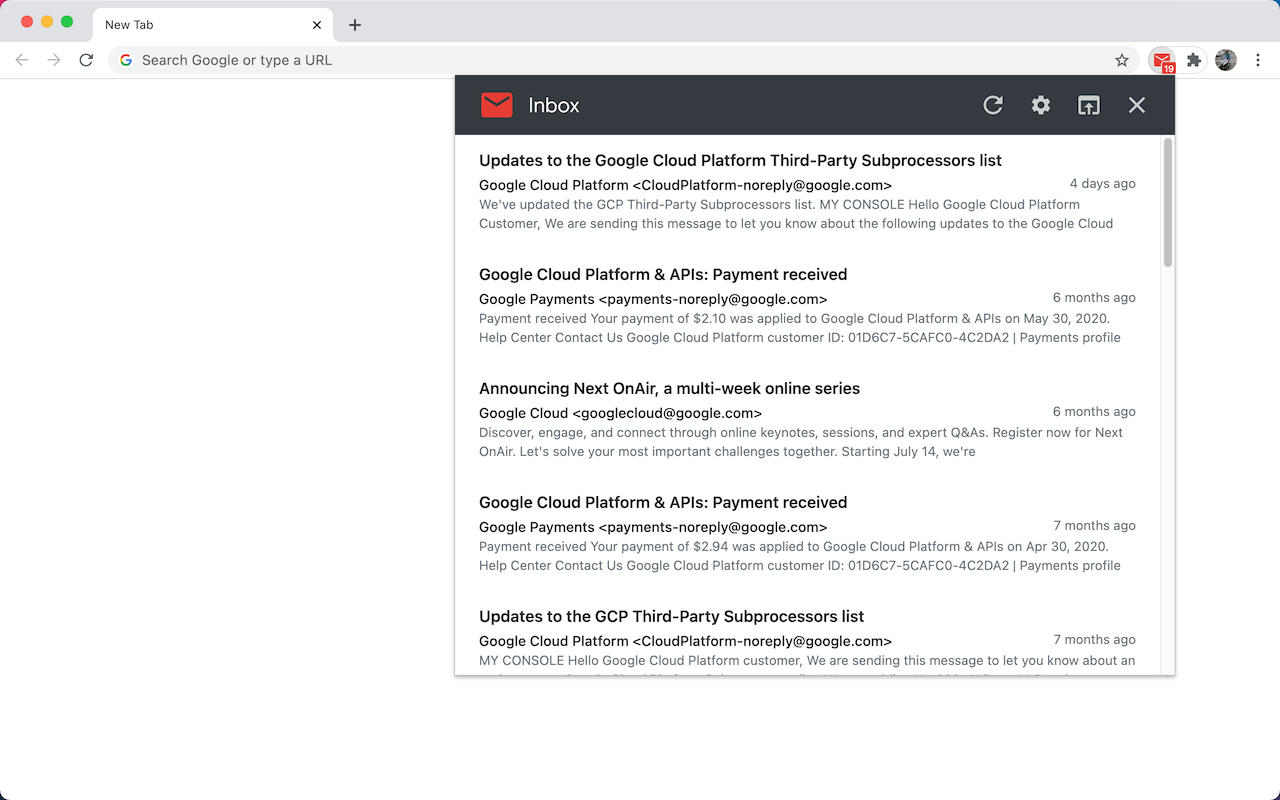Open the Next OnAir announcement email

click(668, 388)
